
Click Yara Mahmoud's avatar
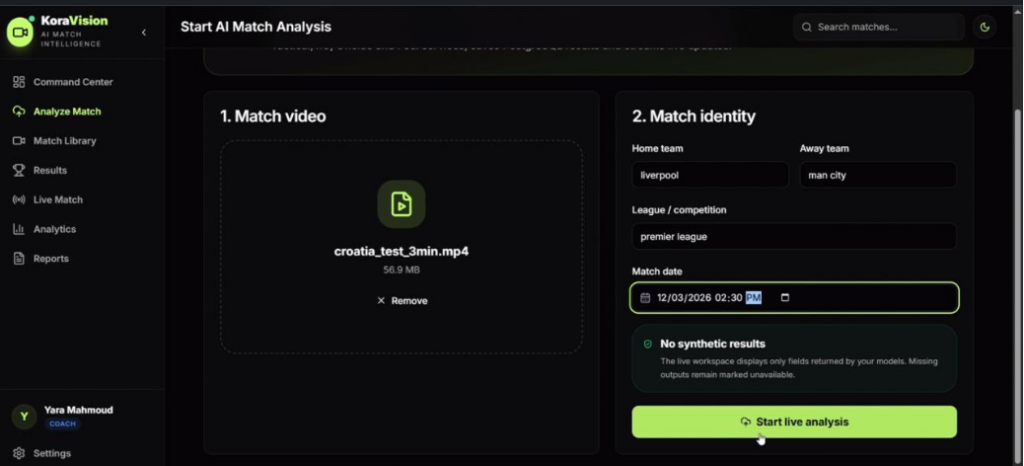pyautogui.click(x=24, y=416)
